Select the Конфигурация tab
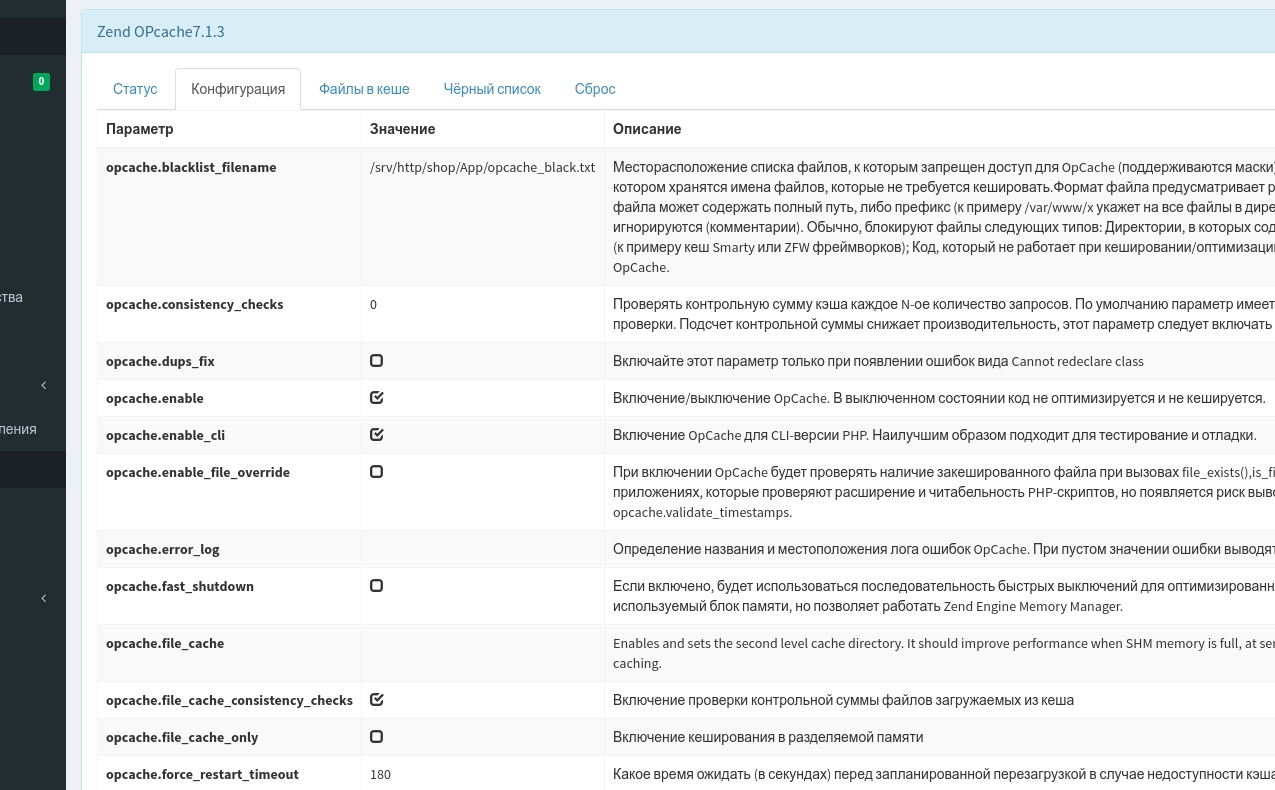Image resolution: width=1275 pixels, height=790 pixels. pos(238,89)
